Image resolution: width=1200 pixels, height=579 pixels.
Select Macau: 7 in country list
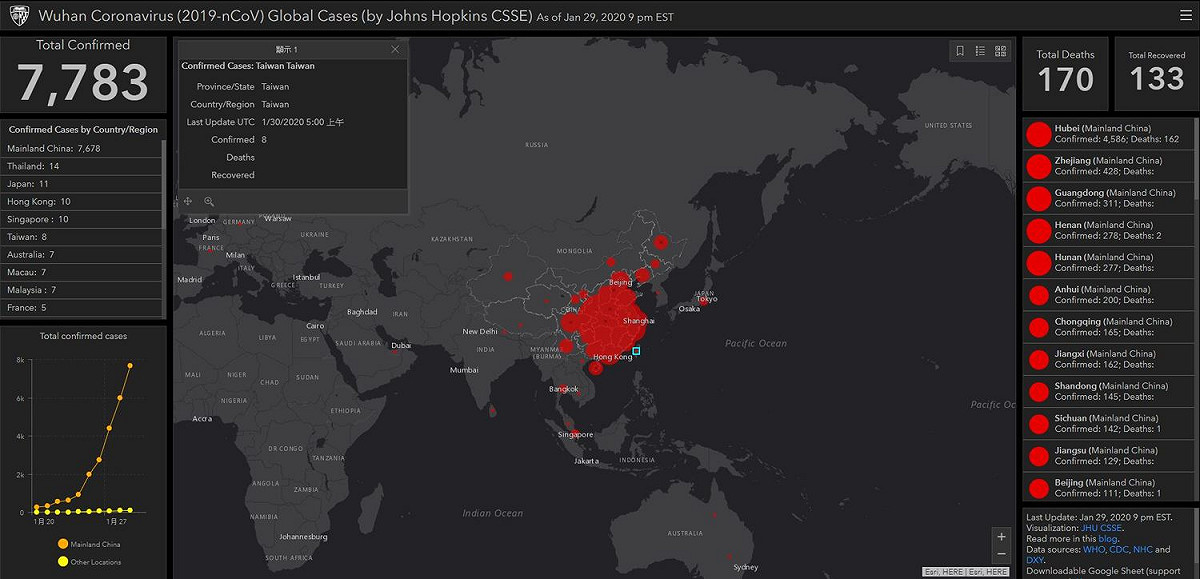(x=82, y=272)
